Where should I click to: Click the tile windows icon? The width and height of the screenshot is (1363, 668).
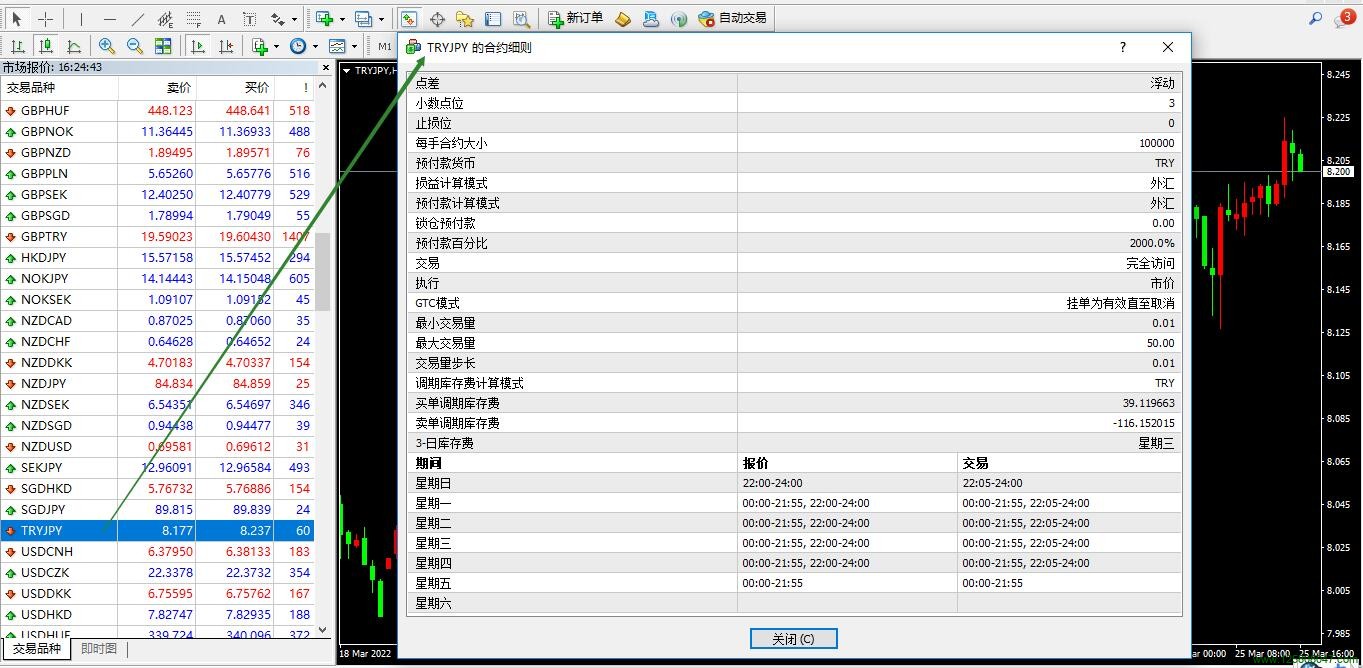click(163, 46)
